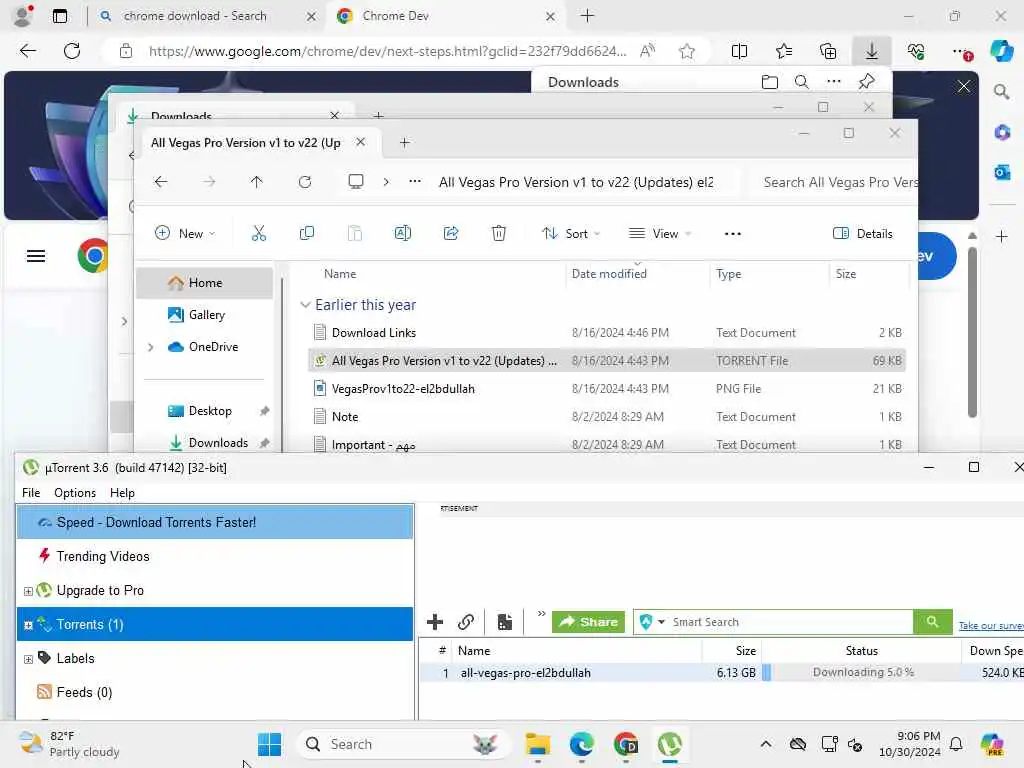Show hidden system tray icons
This screenshot has width=1024, height=768.
point(765,744)
